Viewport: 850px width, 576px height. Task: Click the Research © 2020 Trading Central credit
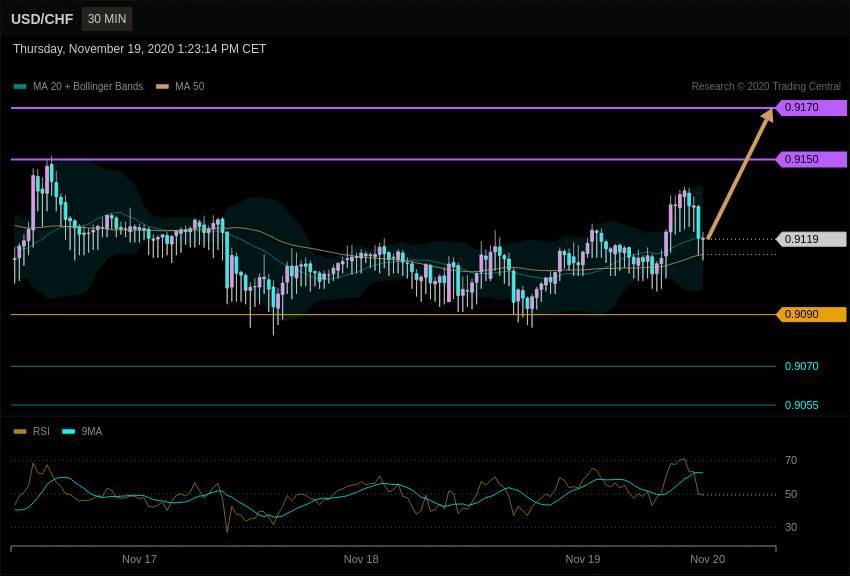(766, 86)
